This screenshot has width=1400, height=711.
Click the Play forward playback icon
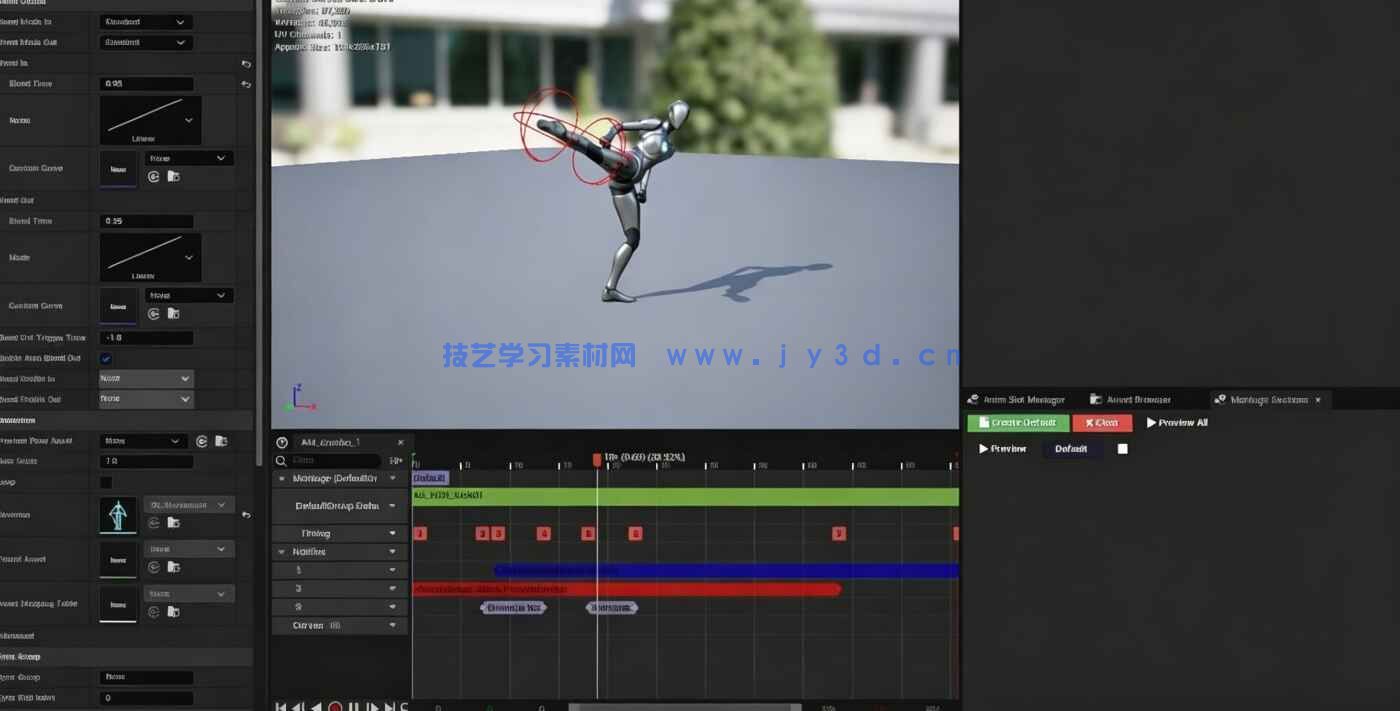click(x=374, y=706)
